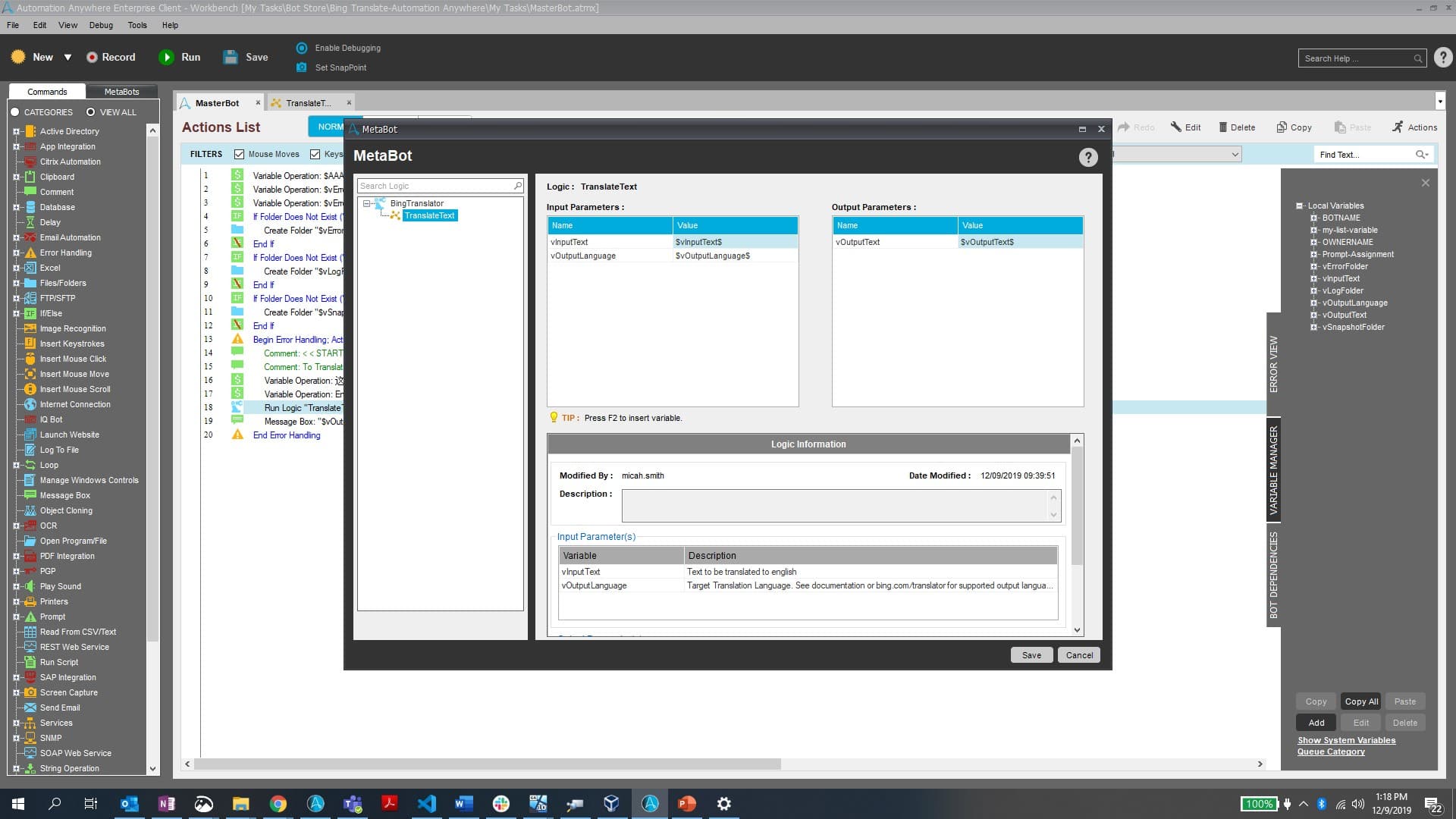
Task: Select the VIEW ALL radio button
Action: click(x=91, y=112)
